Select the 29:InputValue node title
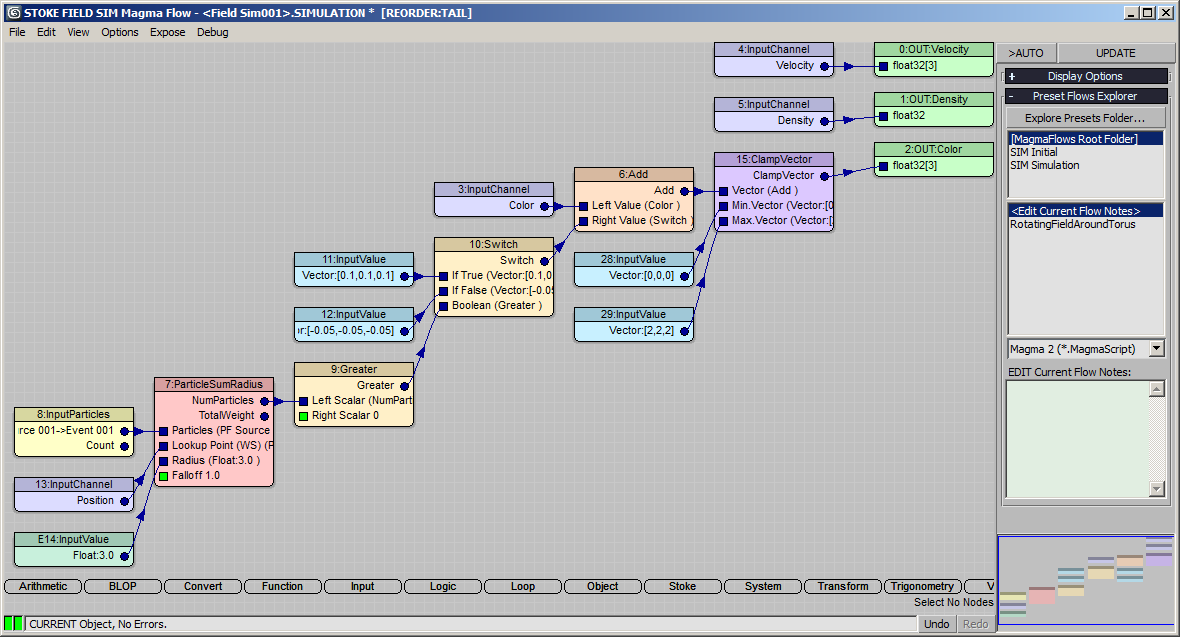 633,315
